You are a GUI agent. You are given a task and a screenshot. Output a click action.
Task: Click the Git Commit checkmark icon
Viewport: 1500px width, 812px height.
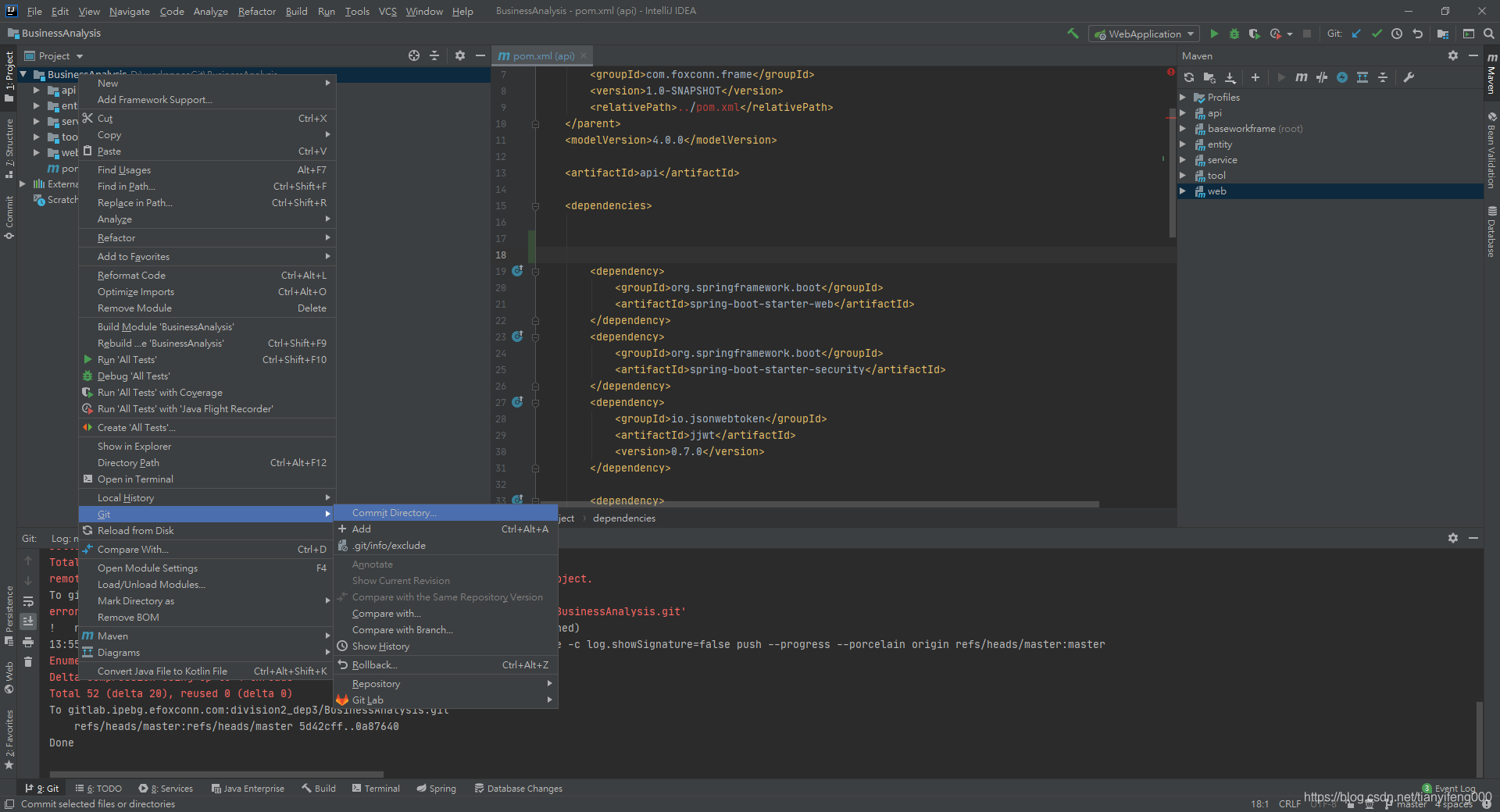click(1377, 34)
